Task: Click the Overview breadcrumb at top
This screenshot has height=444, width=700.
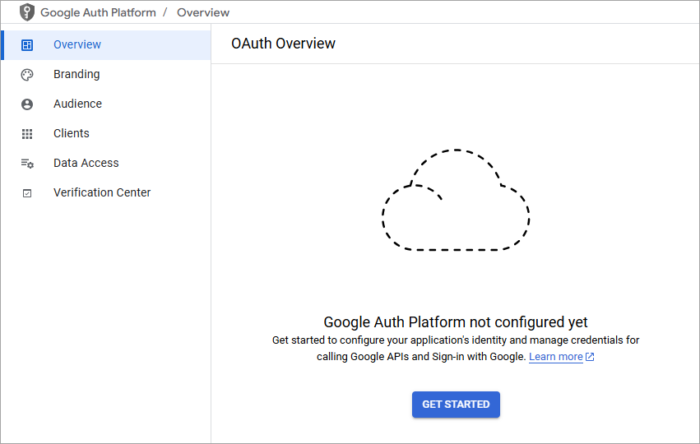Action: 203,12
